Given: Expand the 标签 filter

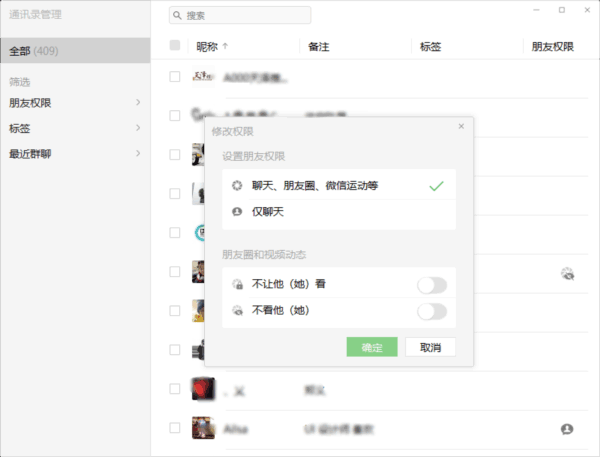Looking at the screenshot, I should click(138, 128).
